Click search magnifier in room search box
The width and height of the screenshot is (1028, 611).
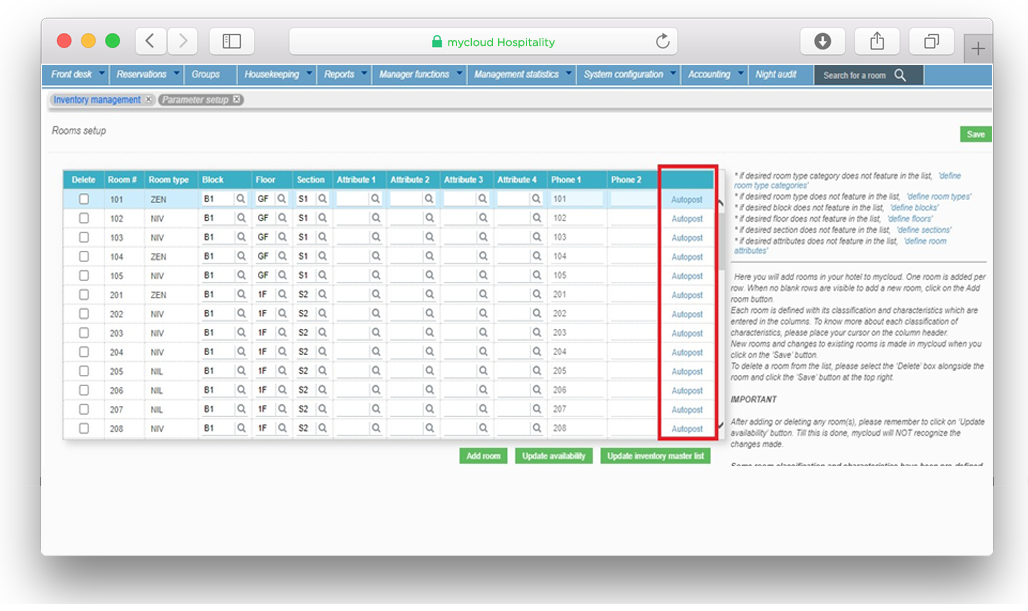[900, 75]
